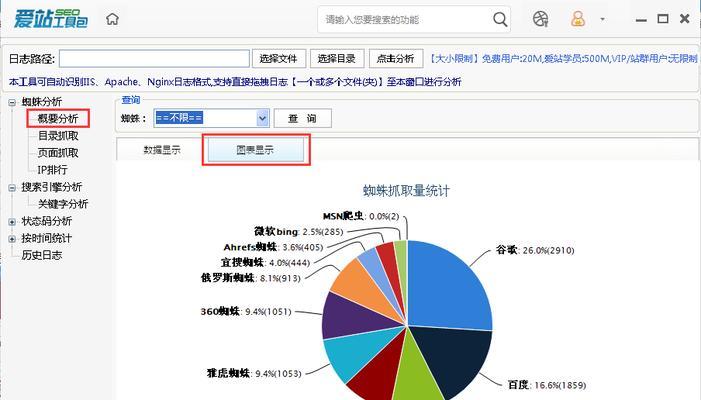Image resolution: width=701 pixels, height=400 pixels.
Task: Click the 日志路径 input field
Action: (154, 59)
